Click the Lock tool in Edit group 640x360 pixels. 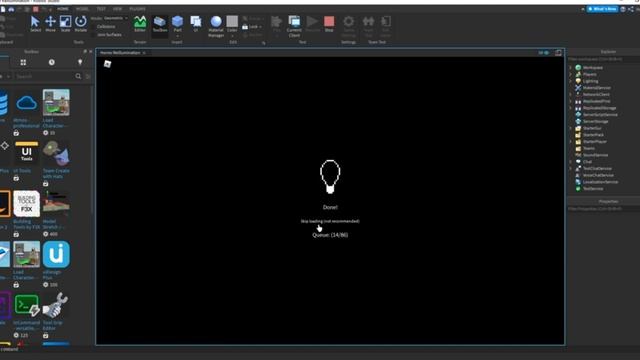[252, 27]
